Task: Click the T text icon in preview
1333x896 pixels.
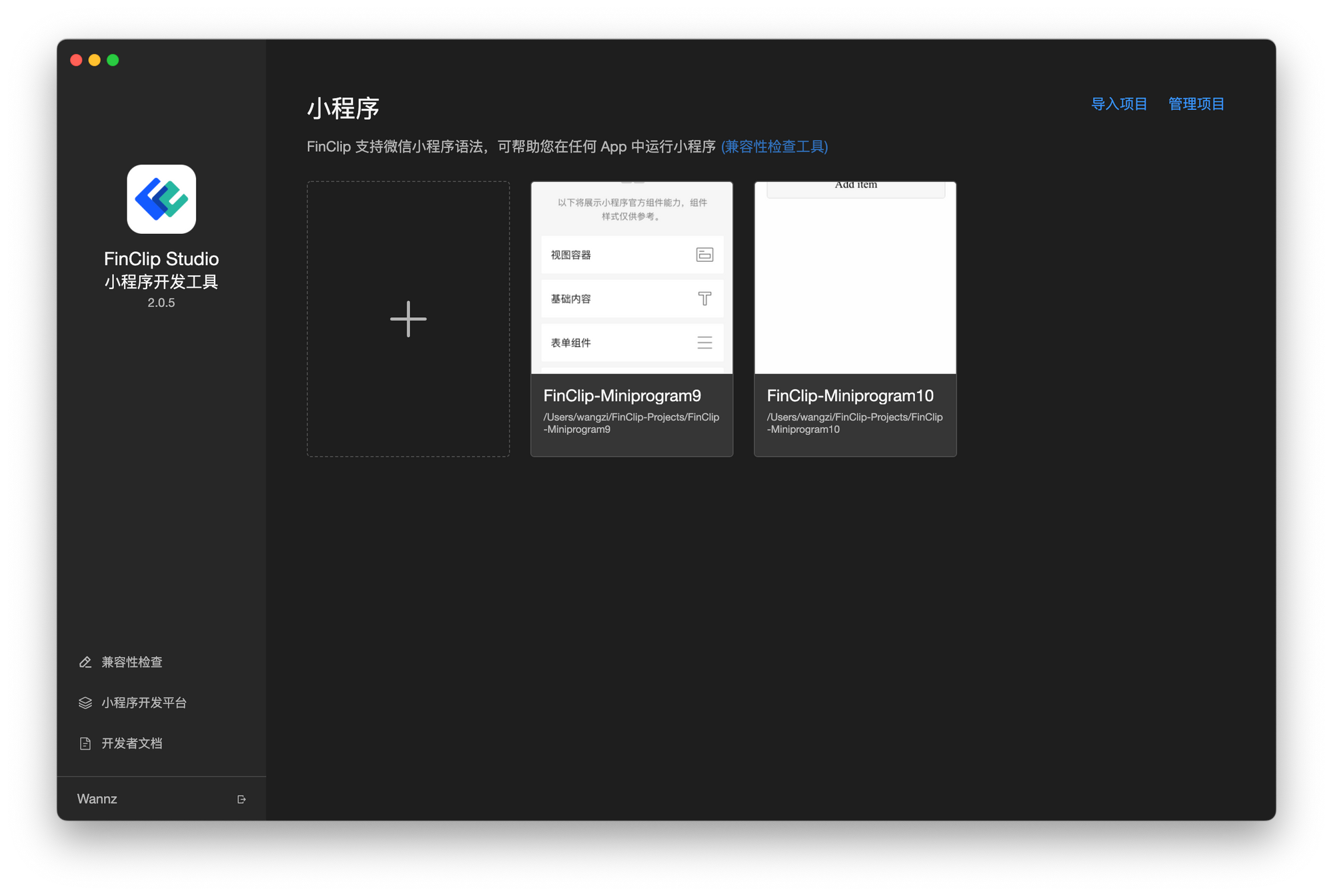Action: click(x=704, y=298)
